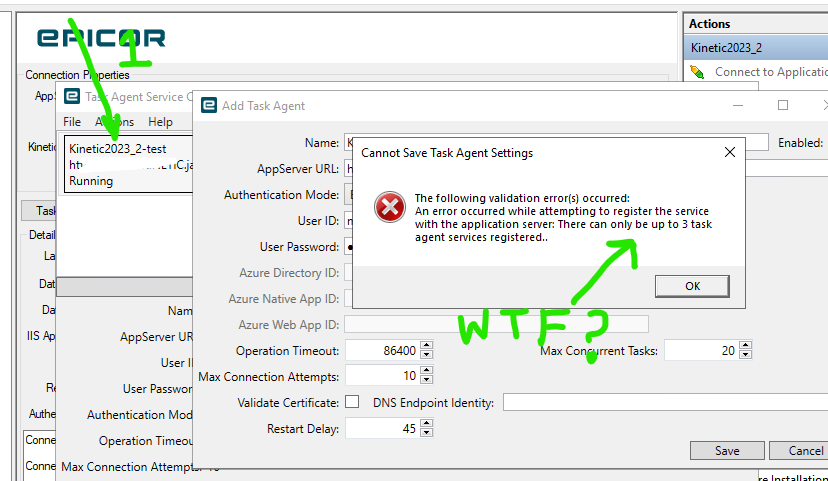
Task: Click the DNS Endpoint Identity field
Action: coord(665,402)
